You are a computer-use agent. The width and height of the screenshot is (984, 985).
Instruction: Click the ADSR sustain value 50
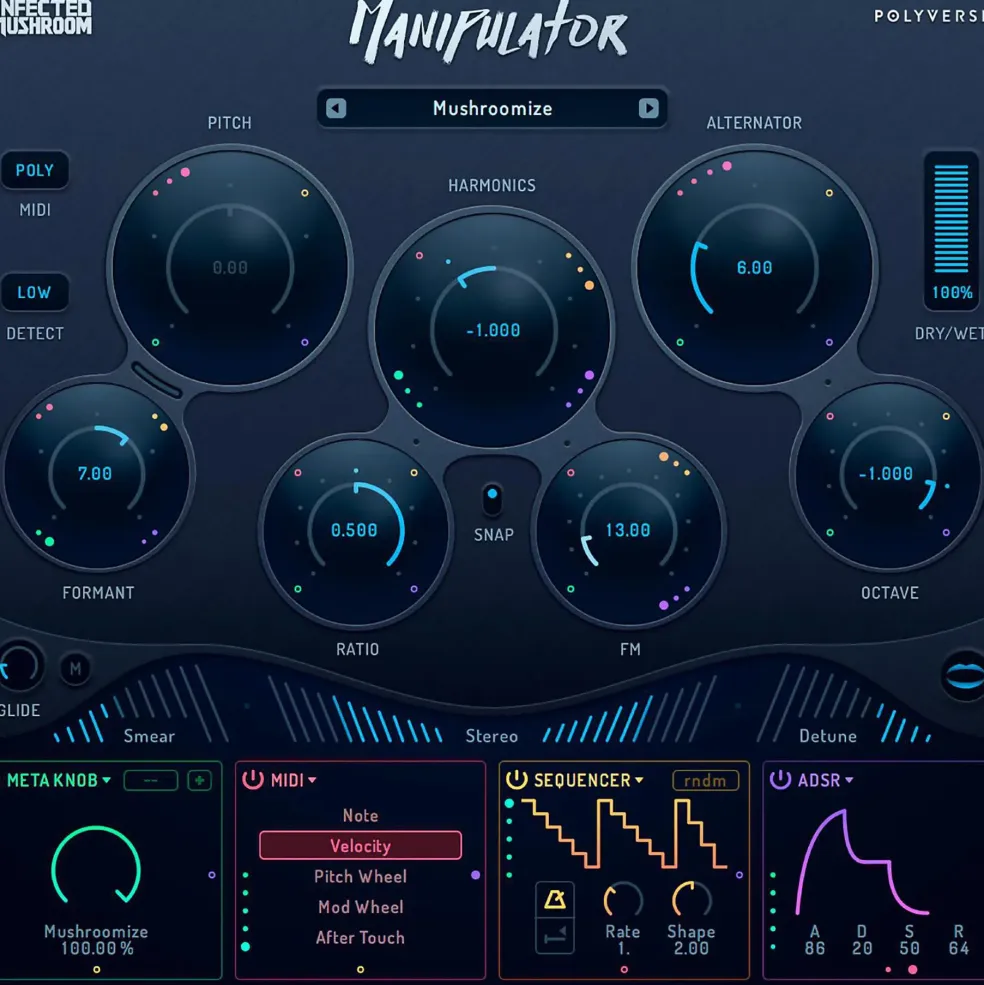[909, 948]
